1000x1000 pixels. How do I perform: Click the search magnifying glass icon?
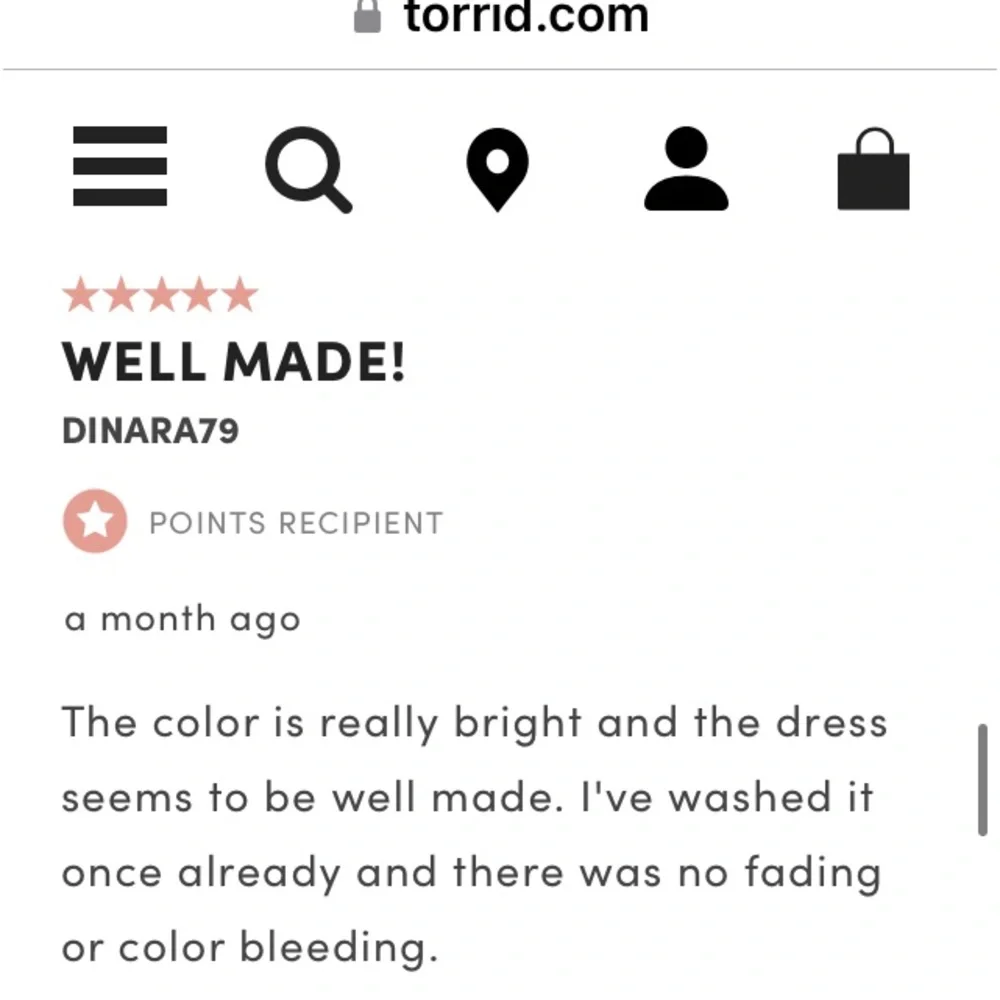coord(309,170)
